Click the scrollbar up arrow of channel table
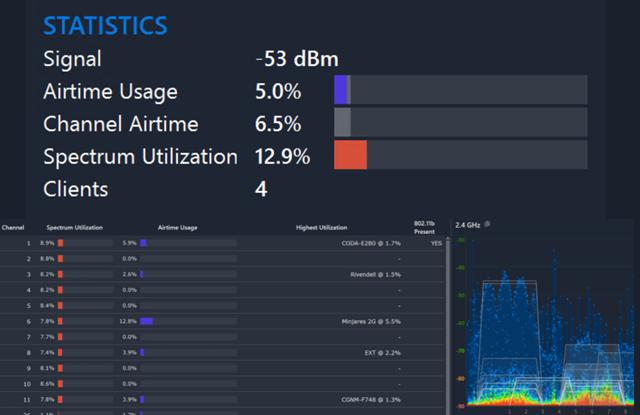The image size is (640, 415). click(448, 238)
